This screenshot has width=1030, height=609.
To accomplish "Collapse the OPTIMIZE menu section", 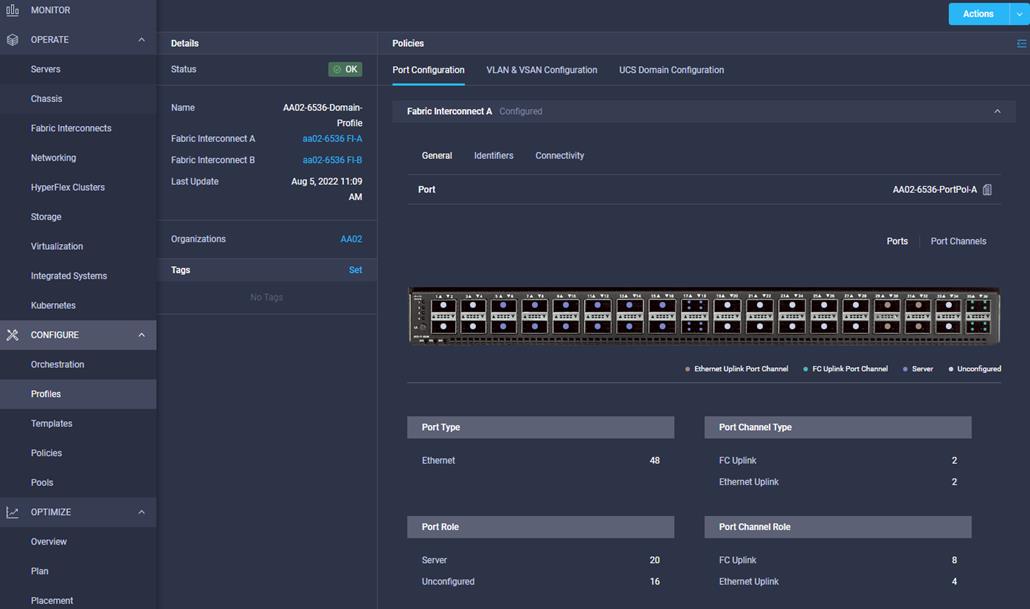I will 141,512.
